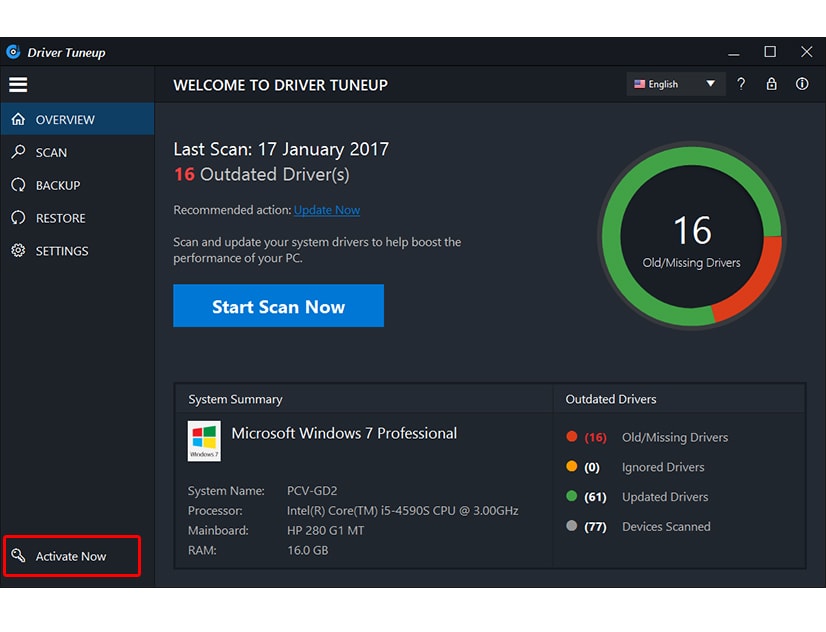The height and width of the screenshot is (632, 826).
Task: Follow the Update Now link
Action: tap(327, 210)
